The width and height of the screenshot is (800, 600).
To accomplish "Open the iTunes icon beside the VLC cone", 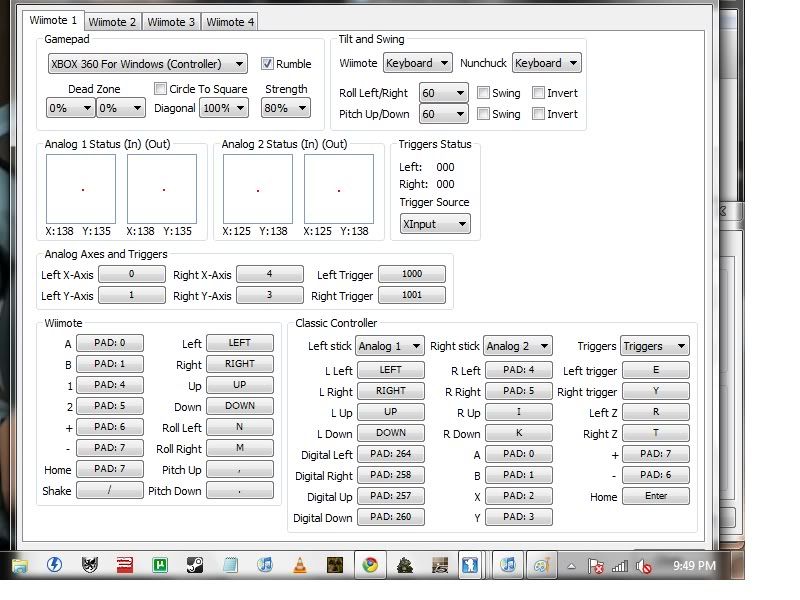I will pos(265,565).
